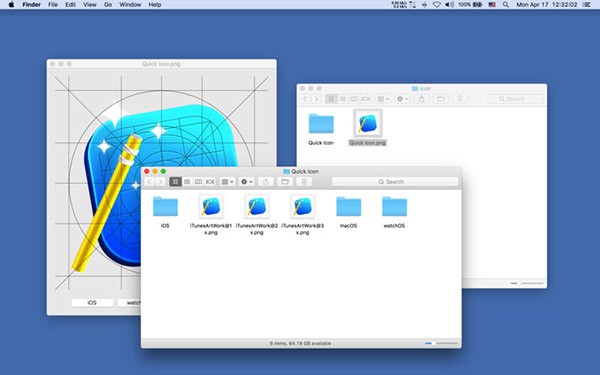Open arrange-by dropdown in Icon window
600x375 pixels.
tap(383, 99)
